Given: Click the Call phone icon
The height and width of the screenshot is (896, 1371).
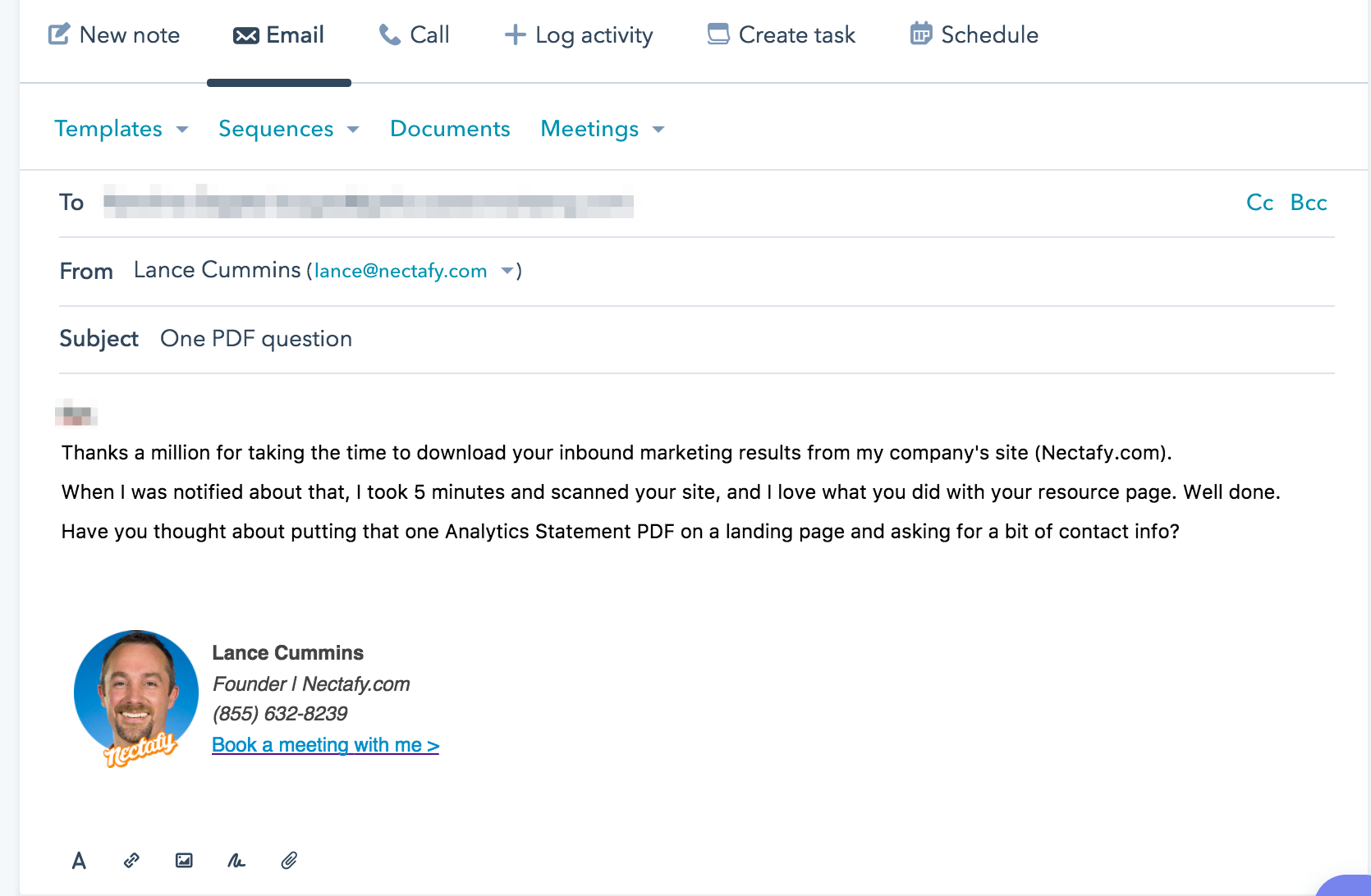Looking at the screenshot, I should [389, 34].
